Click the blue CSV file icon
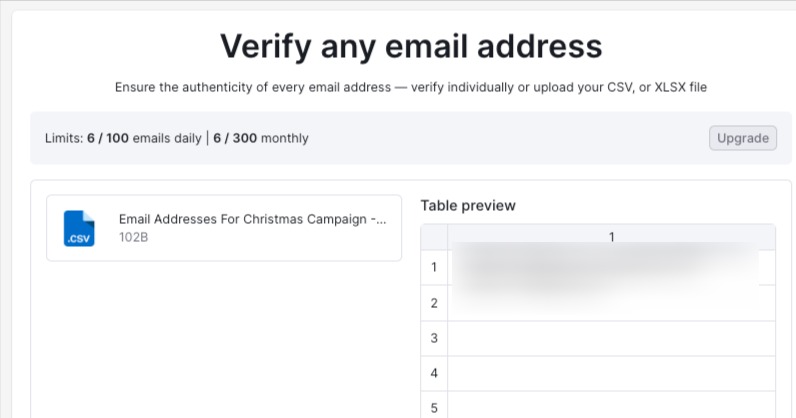The width and height of the screenshot is (796, 418). point(78,228)
